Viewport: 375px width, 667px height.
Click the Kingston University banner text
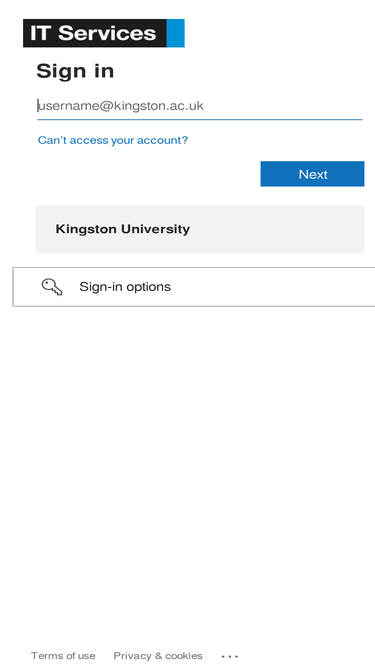pyautogui.click(x=122, y=229)
